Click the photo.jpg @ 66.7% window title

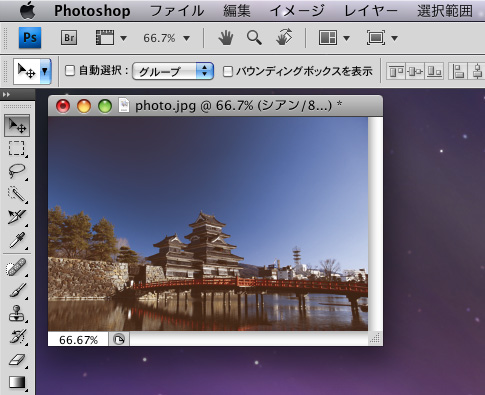coord(238,106)
